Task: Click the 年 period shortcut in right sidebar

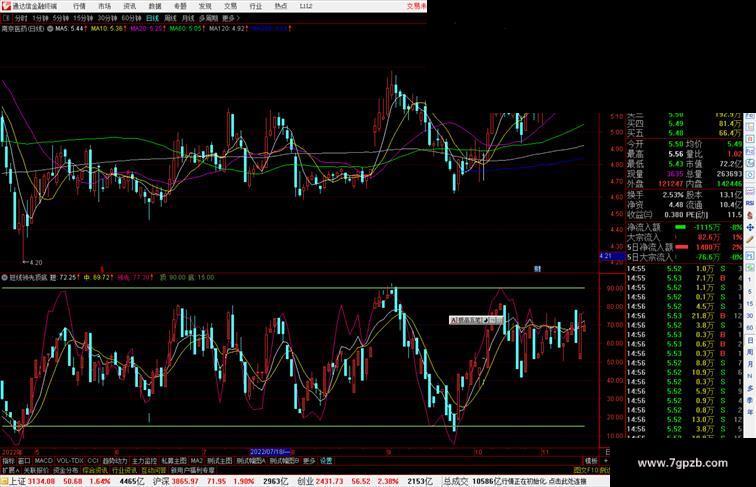Action: 750,412
